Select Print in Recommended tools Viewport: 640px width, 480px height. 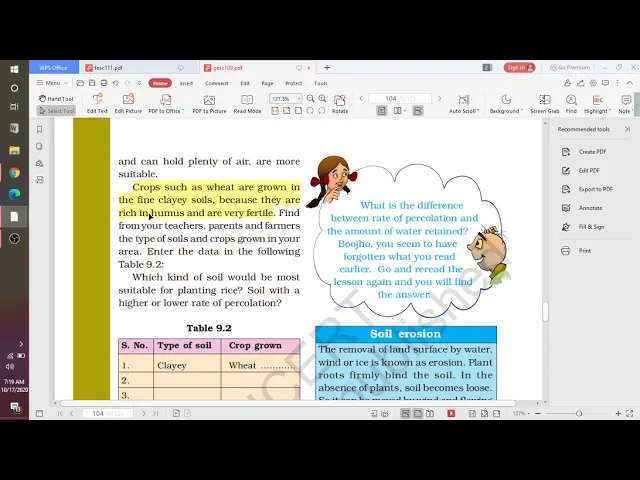click(x=576, y=251)
